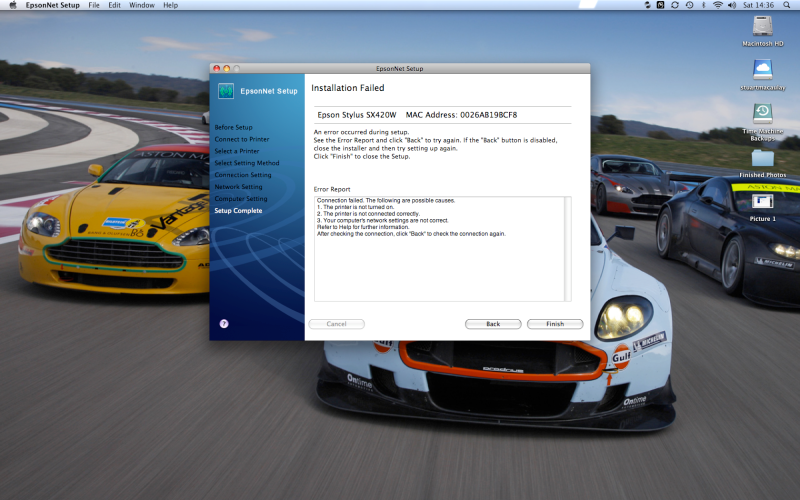Select the Network Setting step
Image resolution: width=800 pixels, height=500 pixels.
pos(238,187)
